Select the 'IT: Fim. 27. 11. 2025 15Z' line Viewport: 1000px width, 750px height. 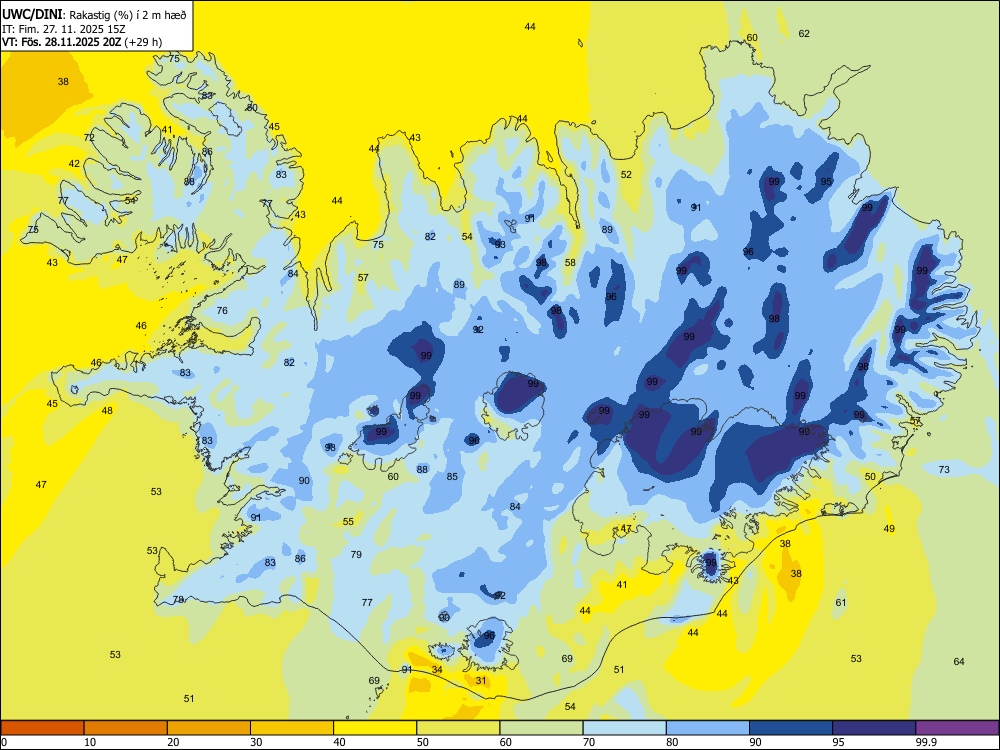[x=63, y=29]
